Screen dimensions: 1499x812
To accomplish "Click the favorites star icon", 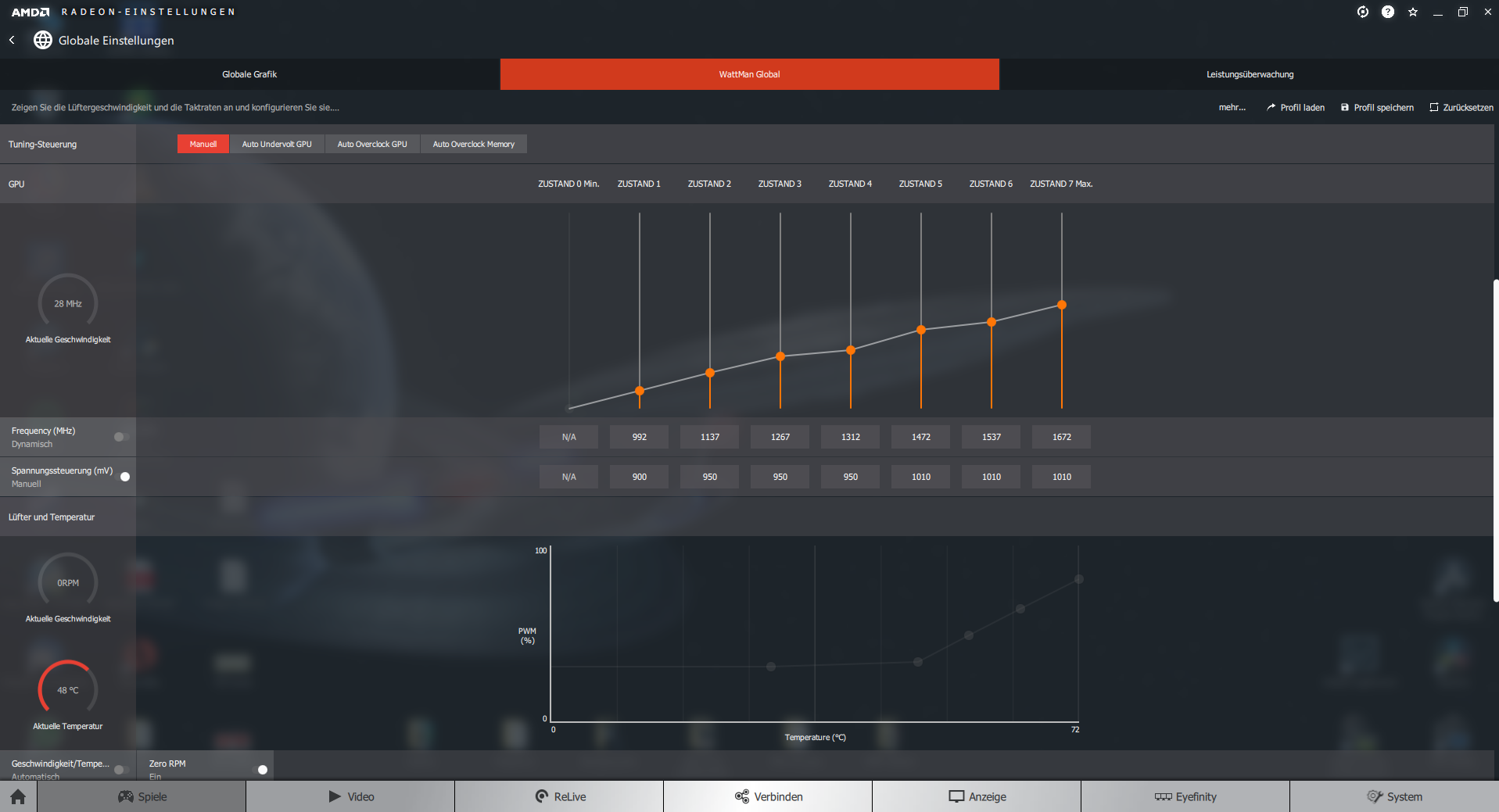I will tap(1413, 12).
